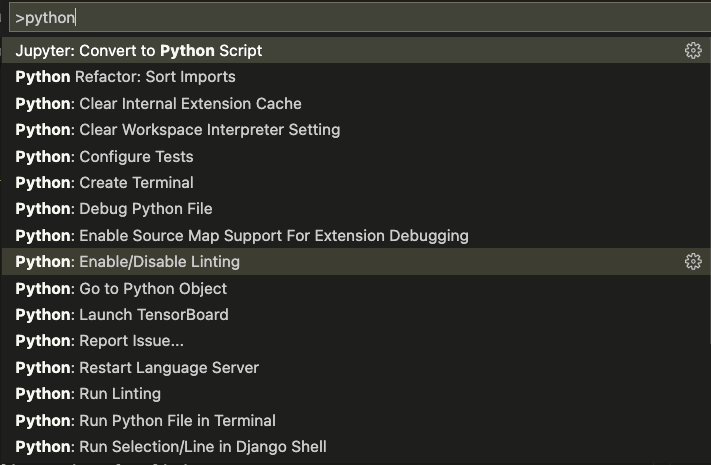Click gear icon on Enable/Disable Linting row
Viewport: 711px width, 465px height.
click(x=693, y=261)
